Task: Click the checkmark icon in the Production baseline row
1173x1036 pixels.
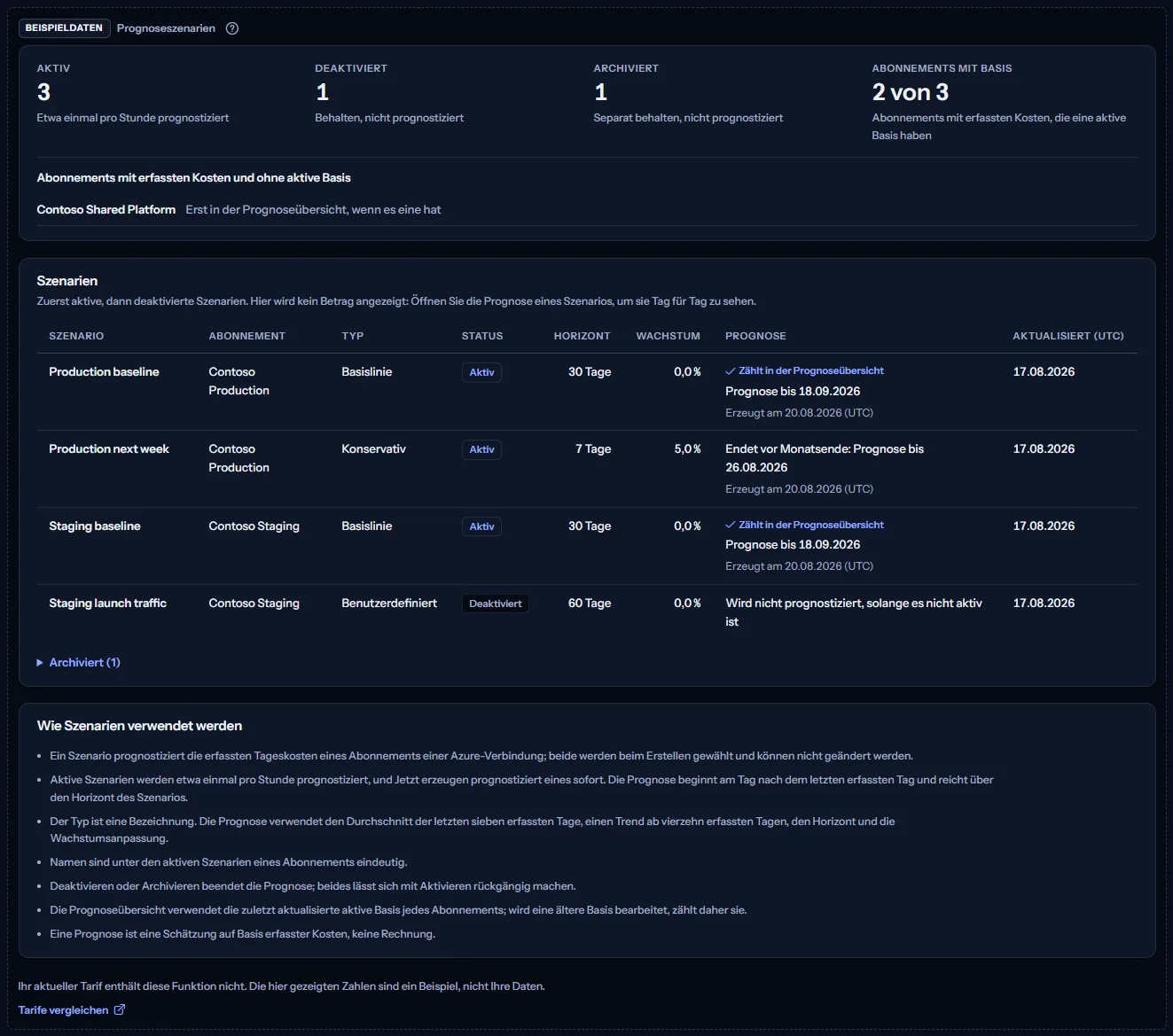Action: [x=731, y=371]
